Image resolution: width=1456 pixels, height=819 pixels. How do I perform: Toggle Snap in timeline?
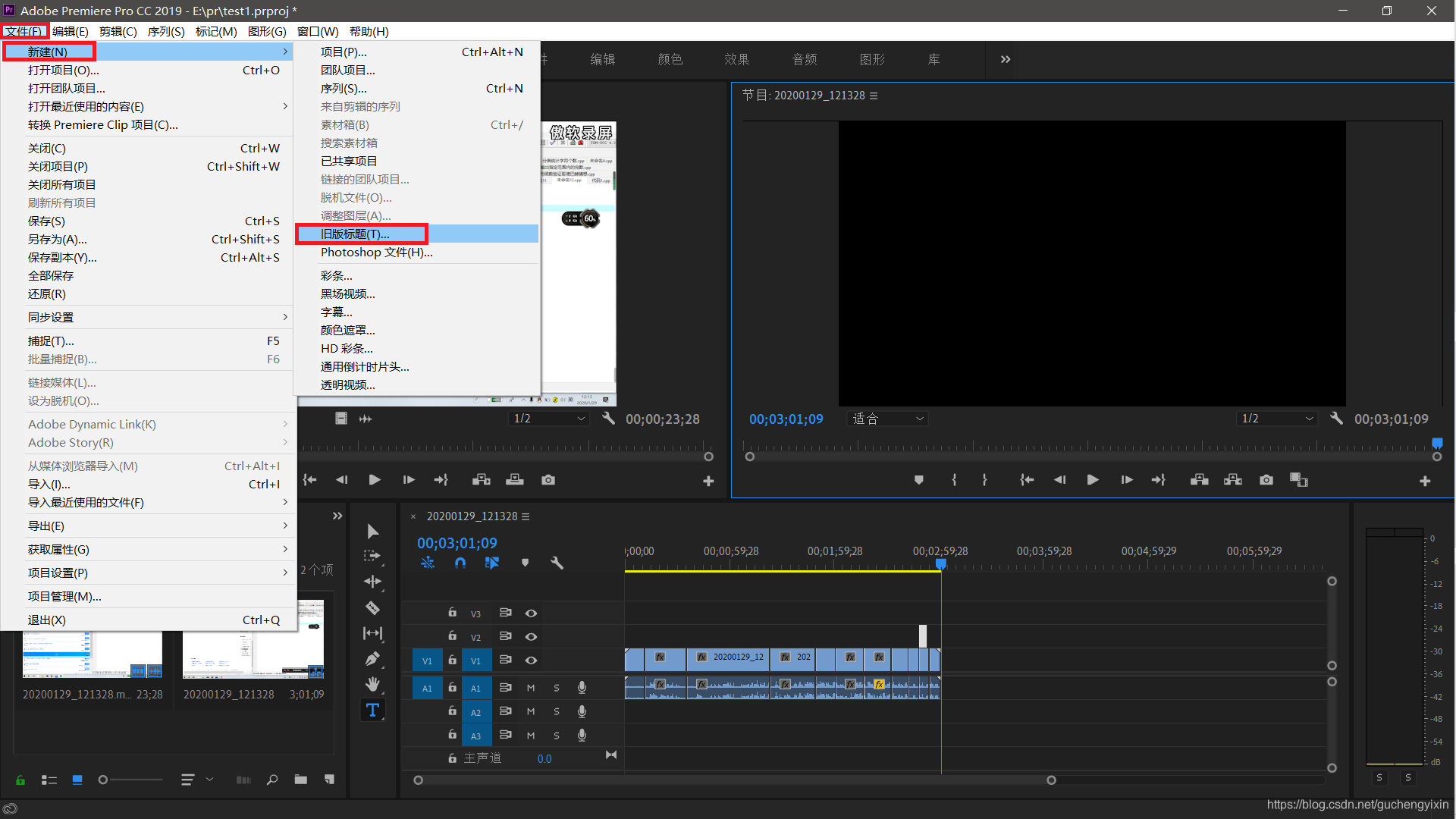click(x=460, y=563)
